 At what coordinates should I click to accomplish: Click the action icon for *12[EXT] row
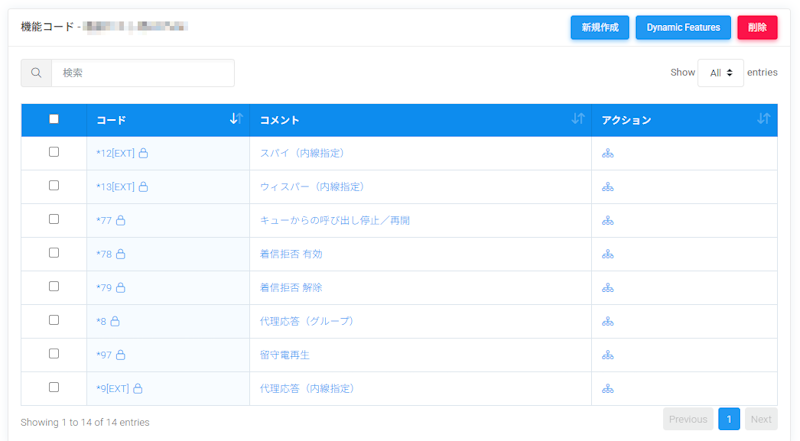click(607, 153)
